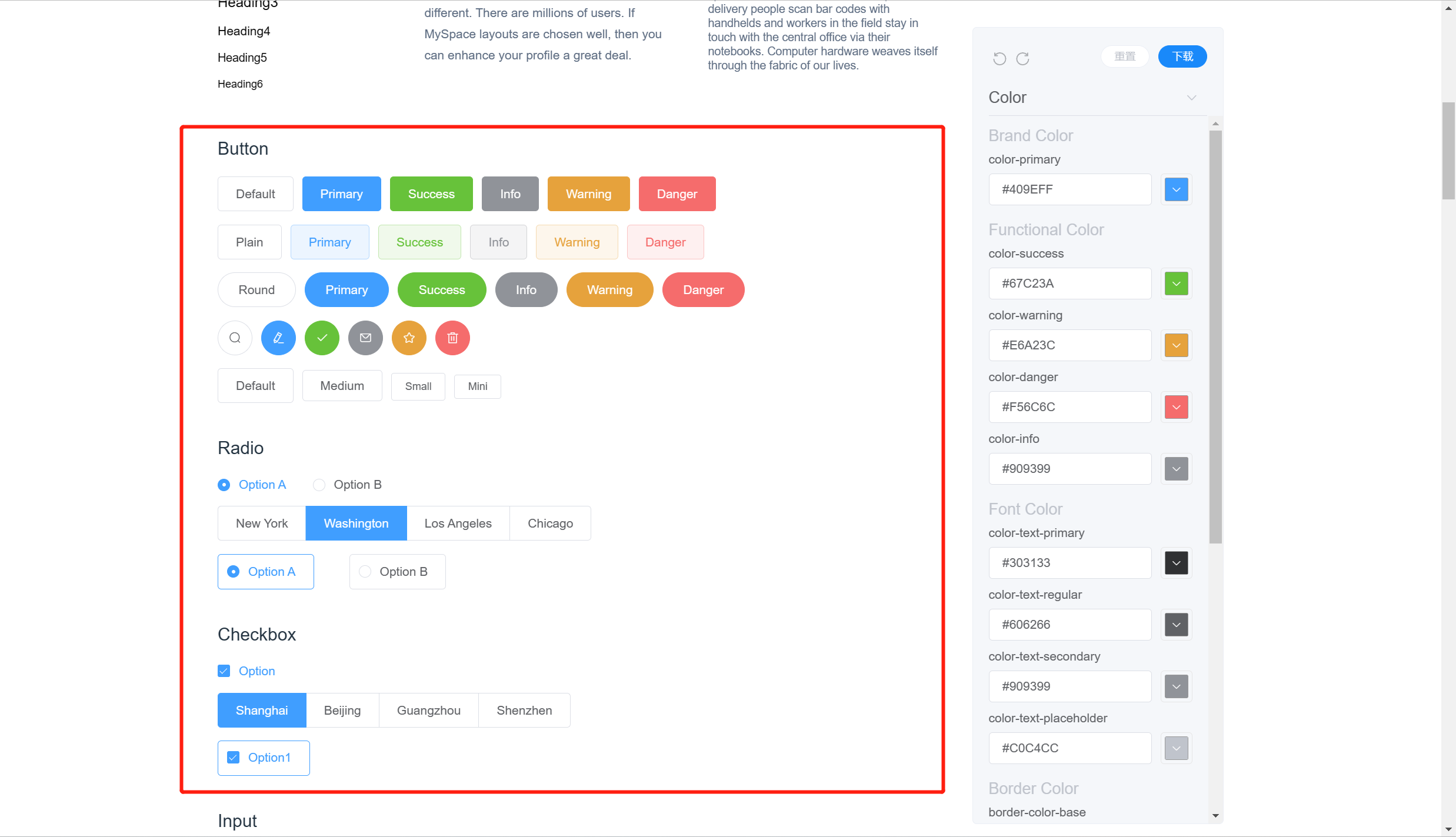
Task: Click the redo arrow in theme panel
Action: [x=1023, y=58]
